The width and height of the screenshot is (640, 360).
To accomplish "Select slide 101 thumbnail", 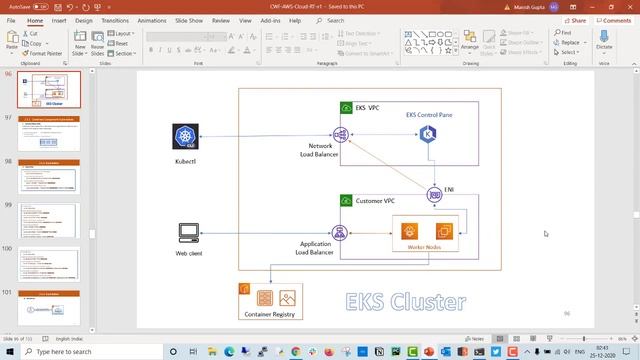I will pyautogui.click(x=49, y=308).
